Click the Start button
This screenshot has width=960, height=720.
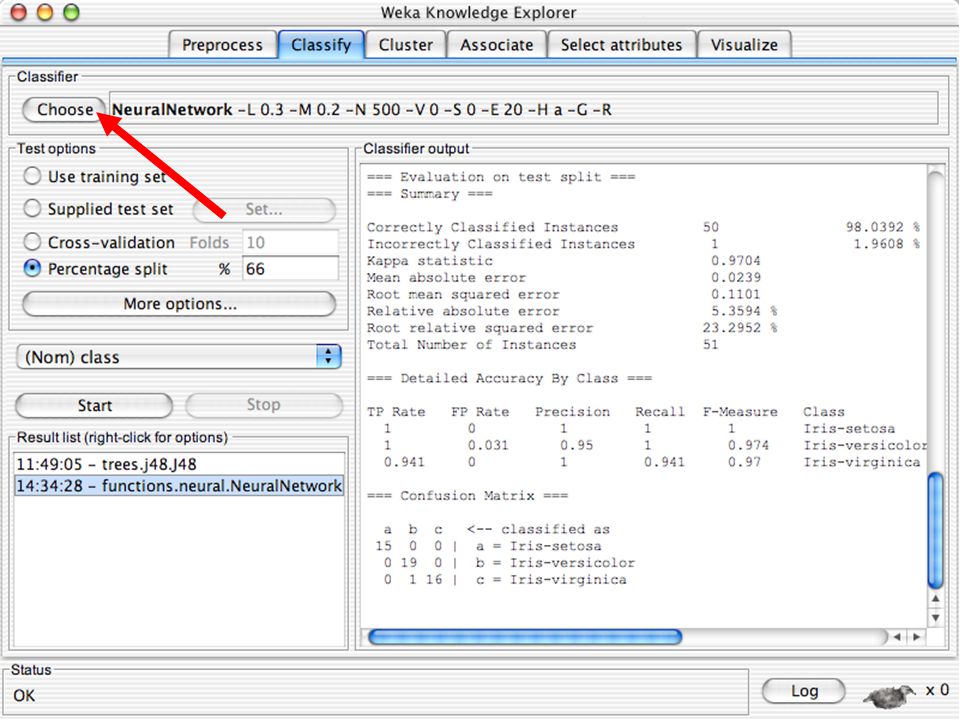[x=94, y=405]
